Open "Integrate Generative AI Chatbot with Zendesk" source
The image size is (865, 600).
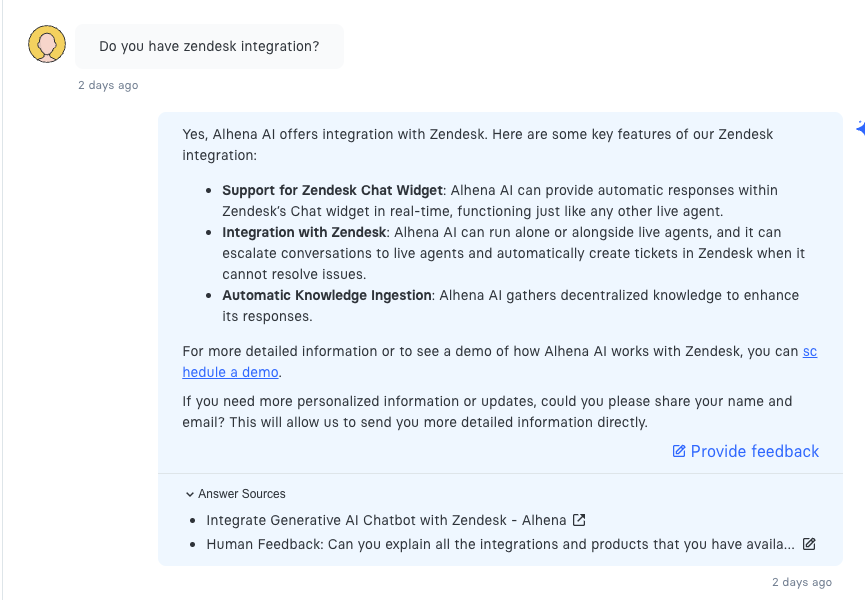(x=386, y=520)
